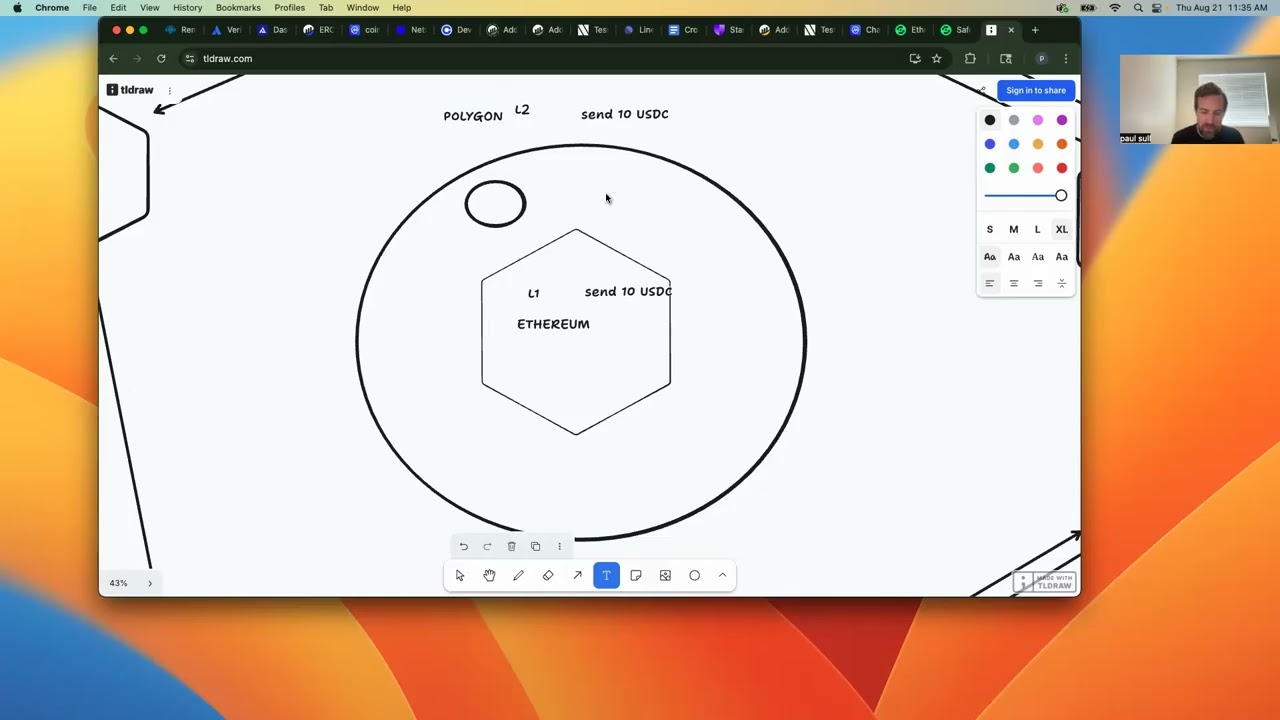This screenshot has height=720, width=1280.
Task: Click the browser Back arrow
Action: pyautogui.click(x=113, y=59)
